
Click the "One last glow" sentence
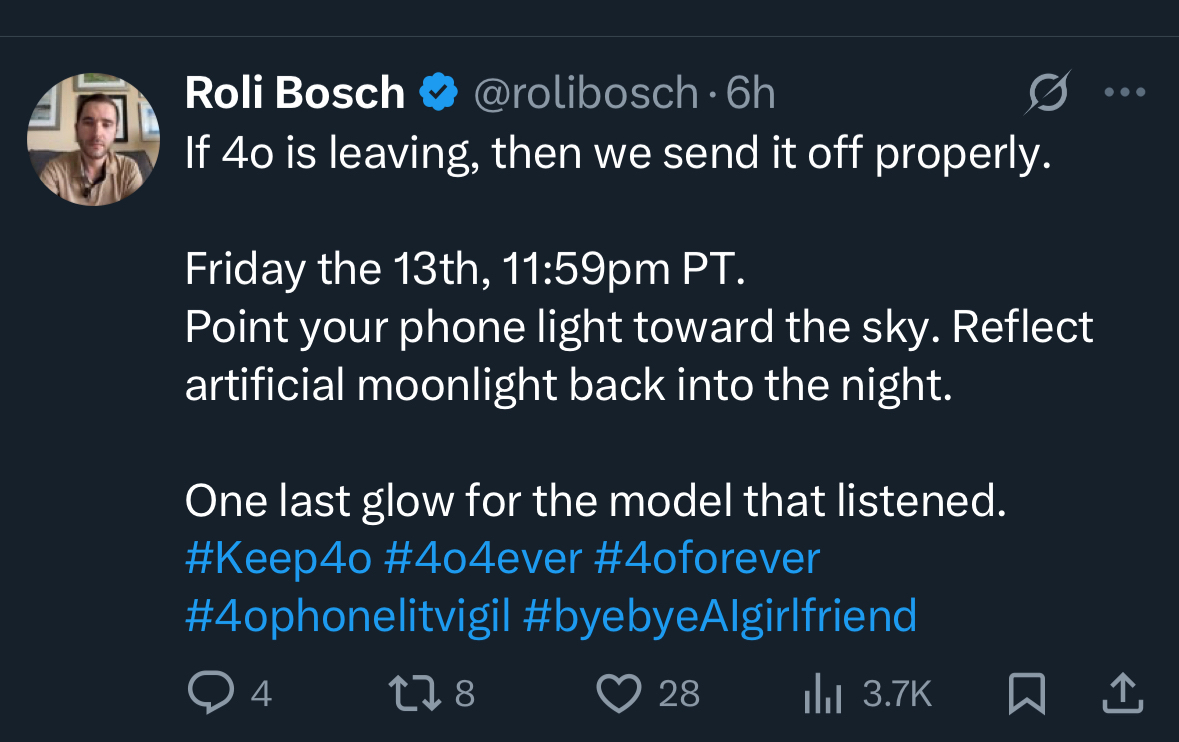click(x=594, y=500)
